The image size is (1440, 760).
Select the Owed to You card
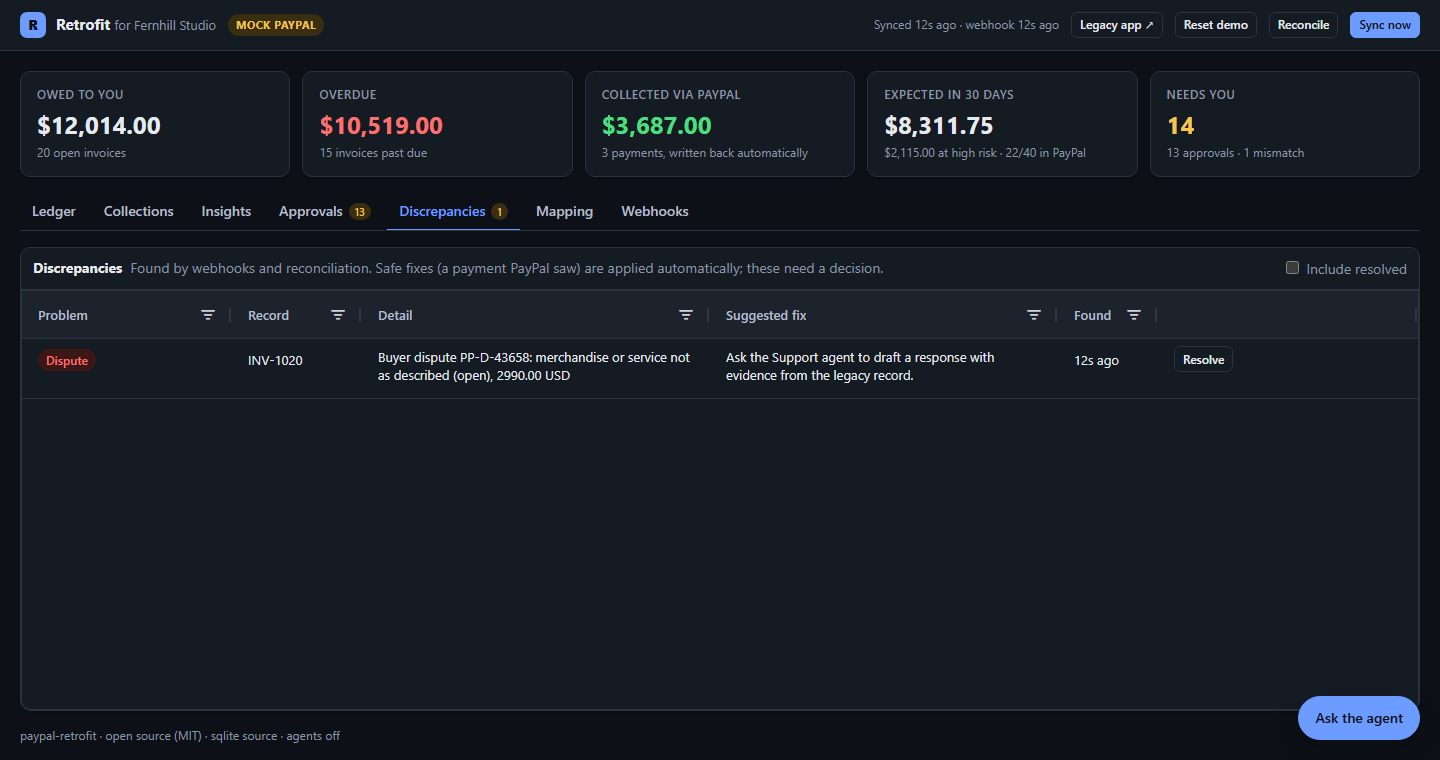155,124
